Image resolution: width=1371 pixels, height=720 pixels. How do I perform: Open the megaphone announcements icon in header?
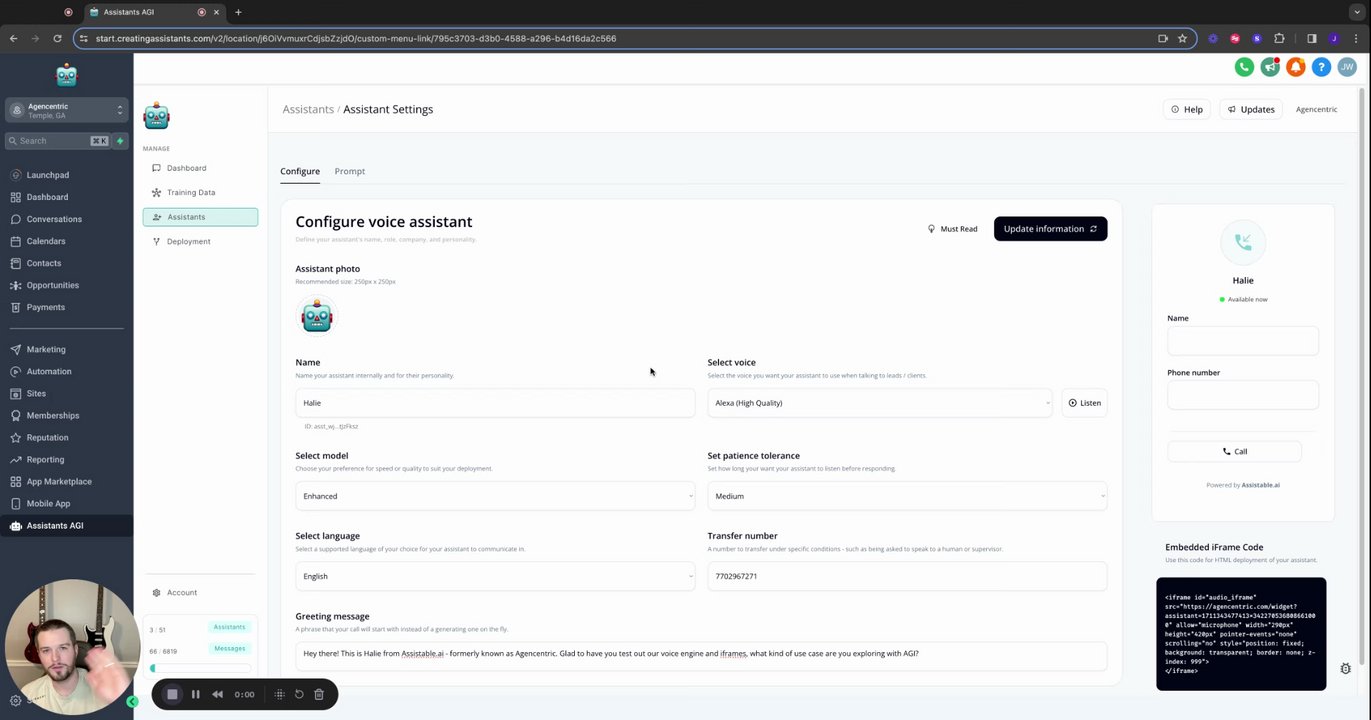pos(1270,67)
